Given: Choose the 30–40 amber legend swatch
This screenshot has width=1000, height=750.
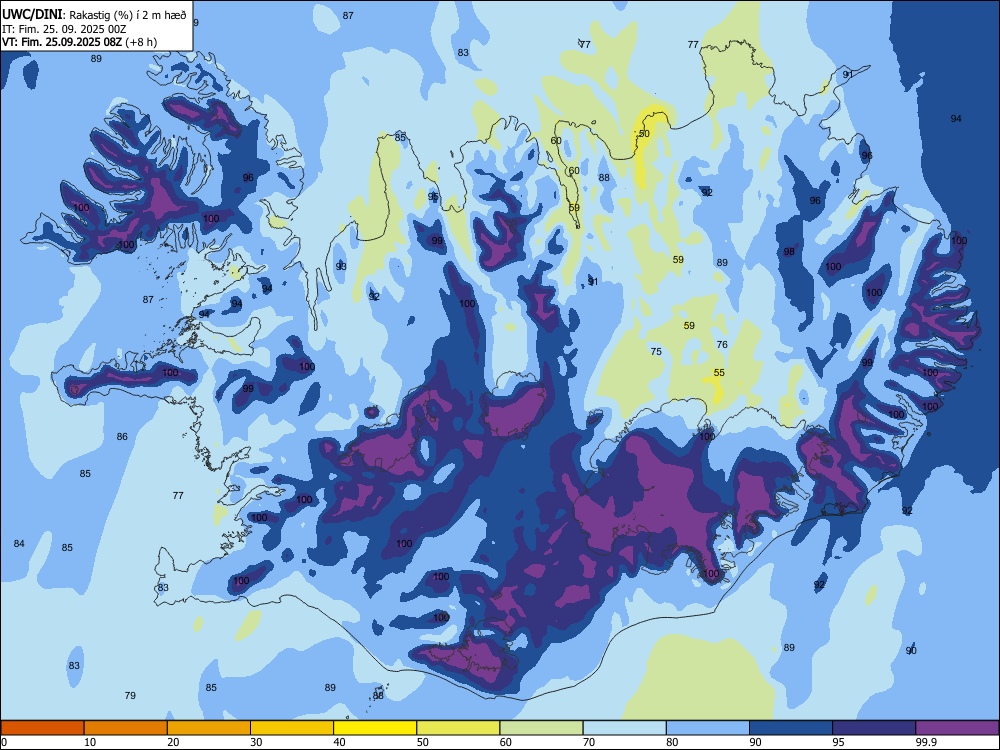Looking at the screenshot, I should pyautogui.click(x=292, y=728).
